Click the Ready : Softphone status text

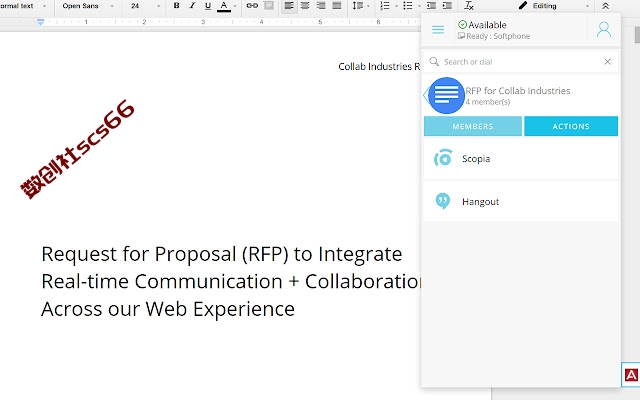point(494,36)
